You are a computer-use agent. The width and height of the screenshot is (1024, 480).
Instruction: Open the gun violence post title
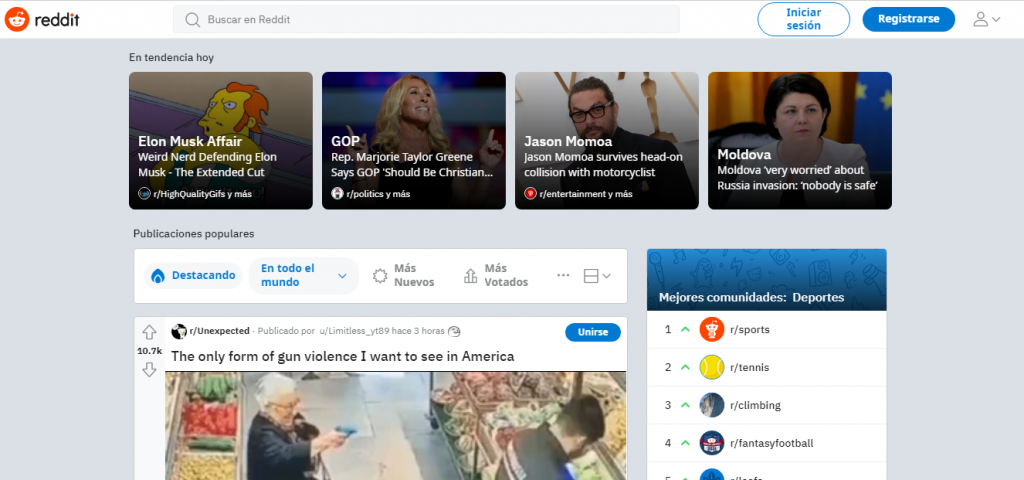tap(342, 356)
